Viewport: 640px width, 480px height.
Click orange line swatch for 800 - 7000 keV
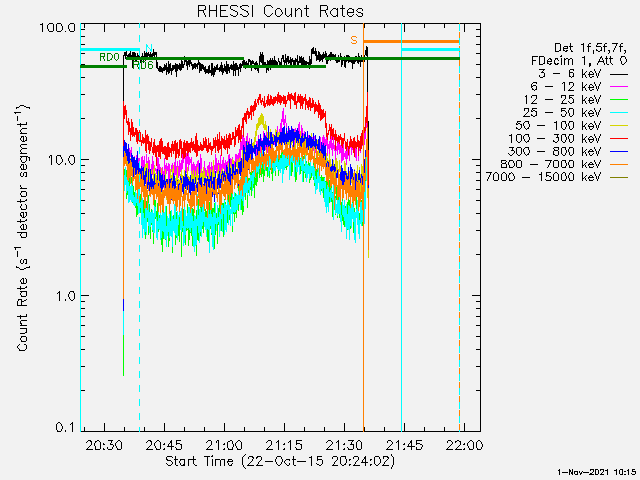pos(619,164)
